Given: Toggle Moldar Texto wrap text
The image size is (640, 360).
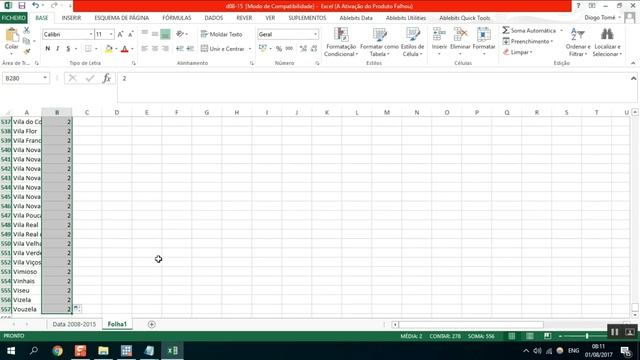Looking at the screenshot, I should [222, 34].
